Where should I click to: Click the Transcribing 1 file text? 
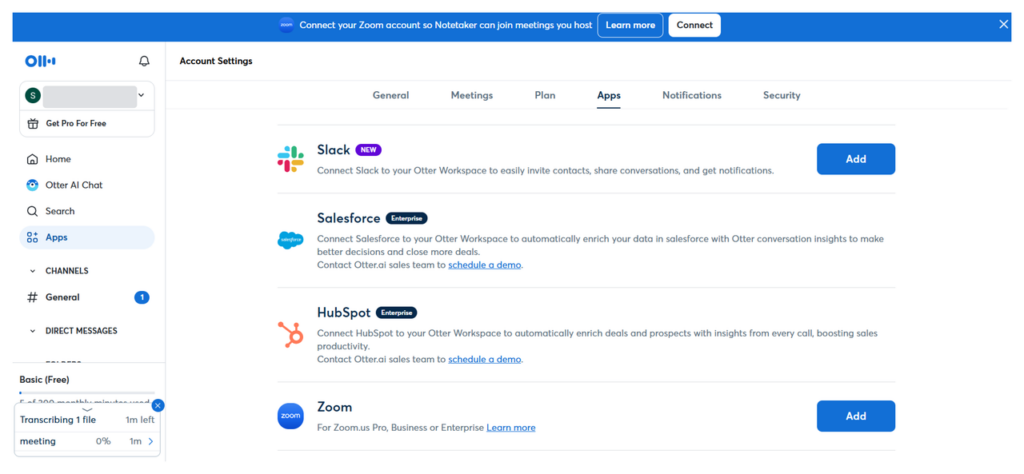click(x=58, y=420)
